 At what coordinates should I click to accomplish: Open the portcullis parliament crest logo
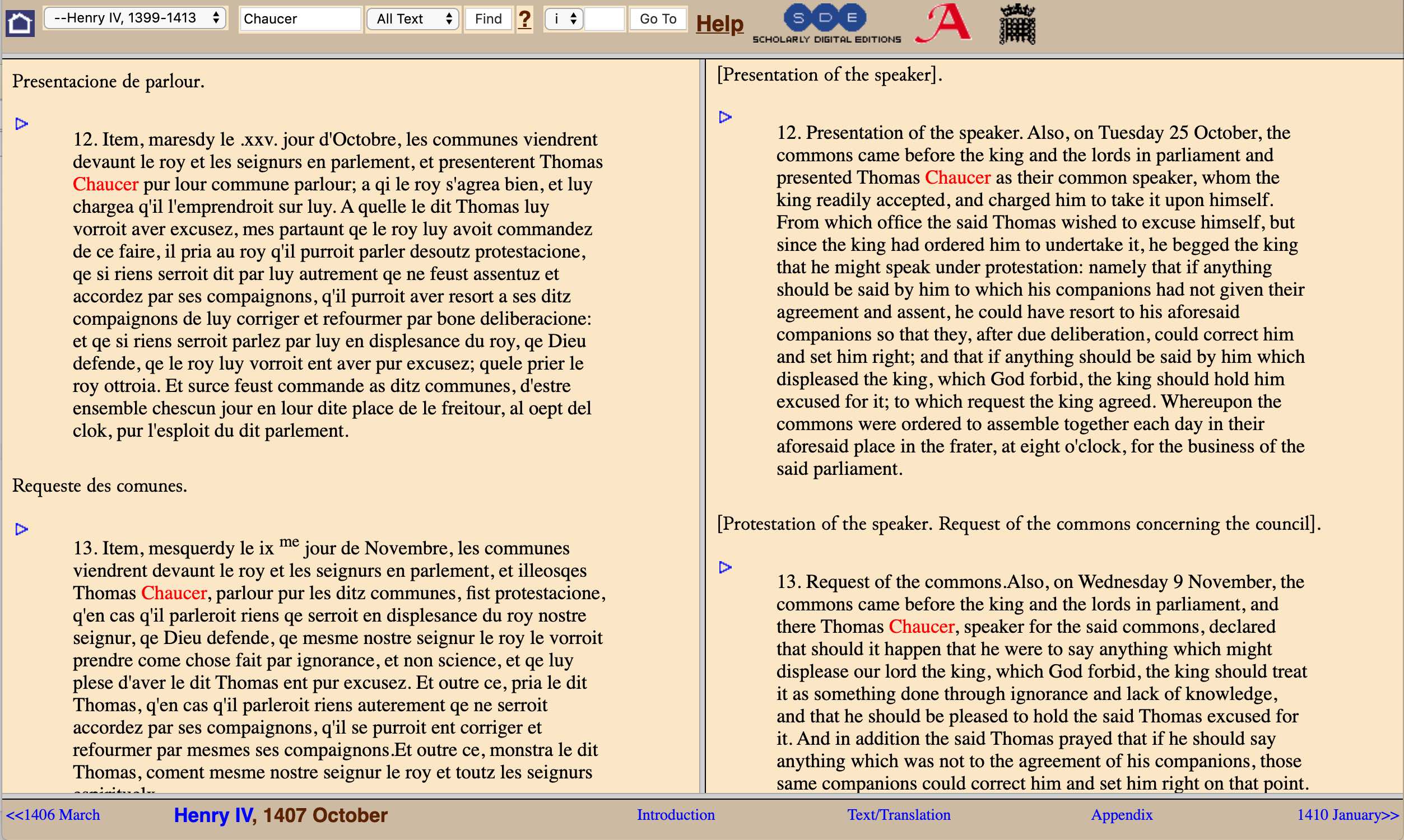(1017, 24)
